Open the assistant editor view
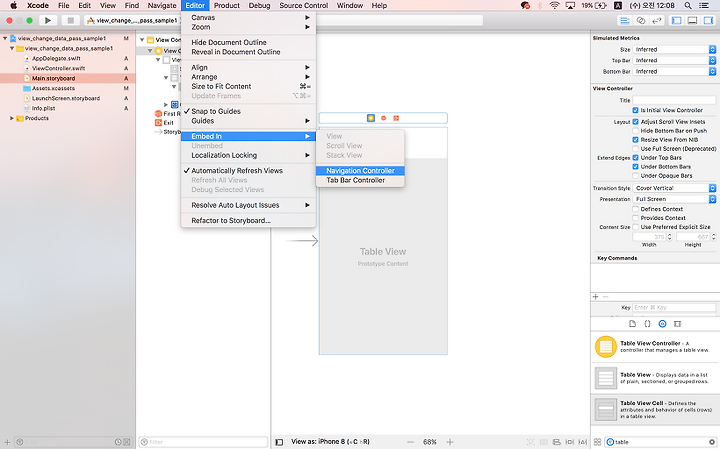720x449 pixels. pos(641,20)
